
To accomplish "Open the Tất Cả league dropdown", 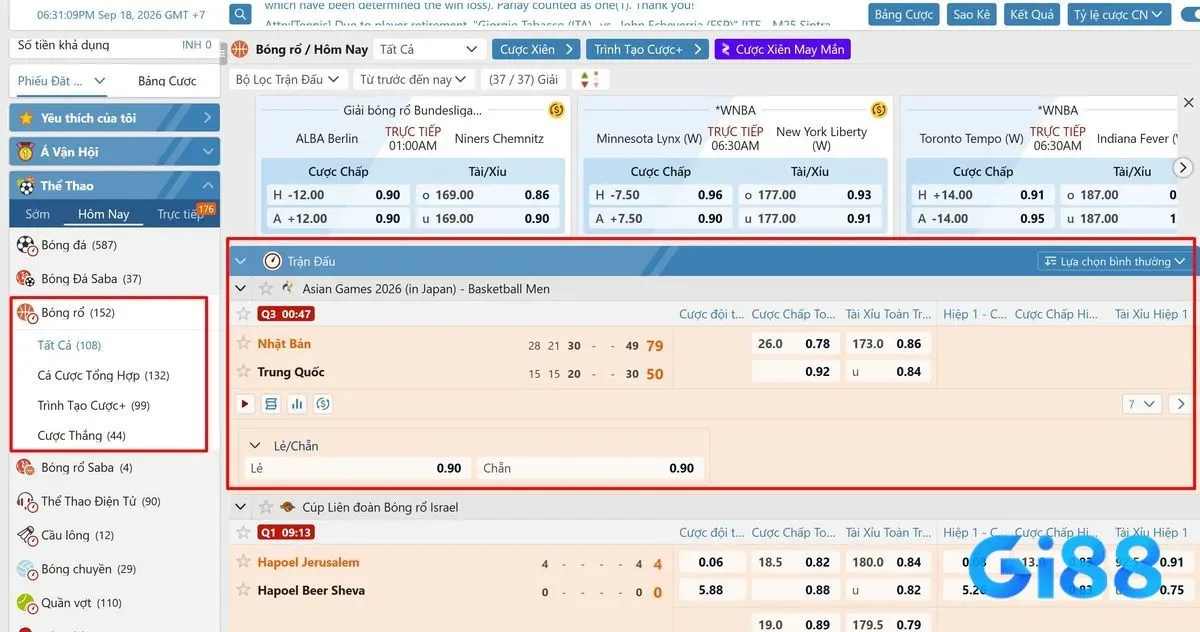I will click(429, 49).
